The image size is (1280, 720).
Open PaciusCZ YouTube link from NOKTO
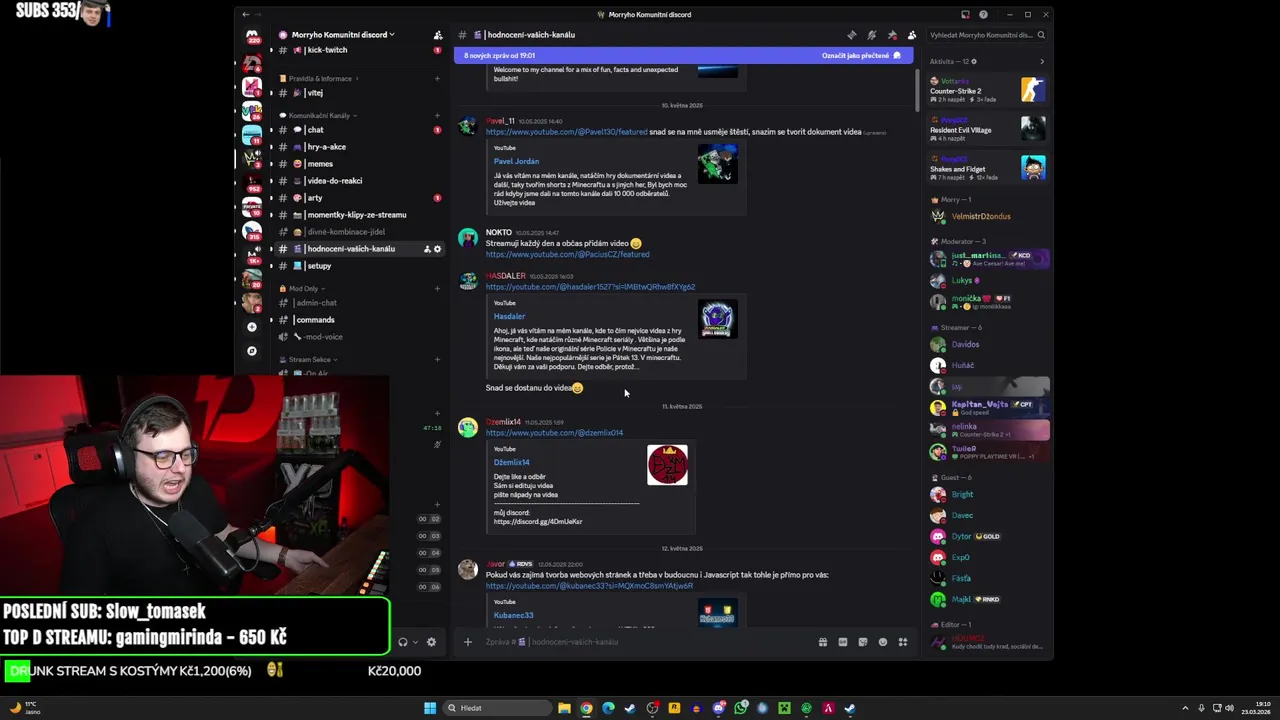[x=567, y=254]
